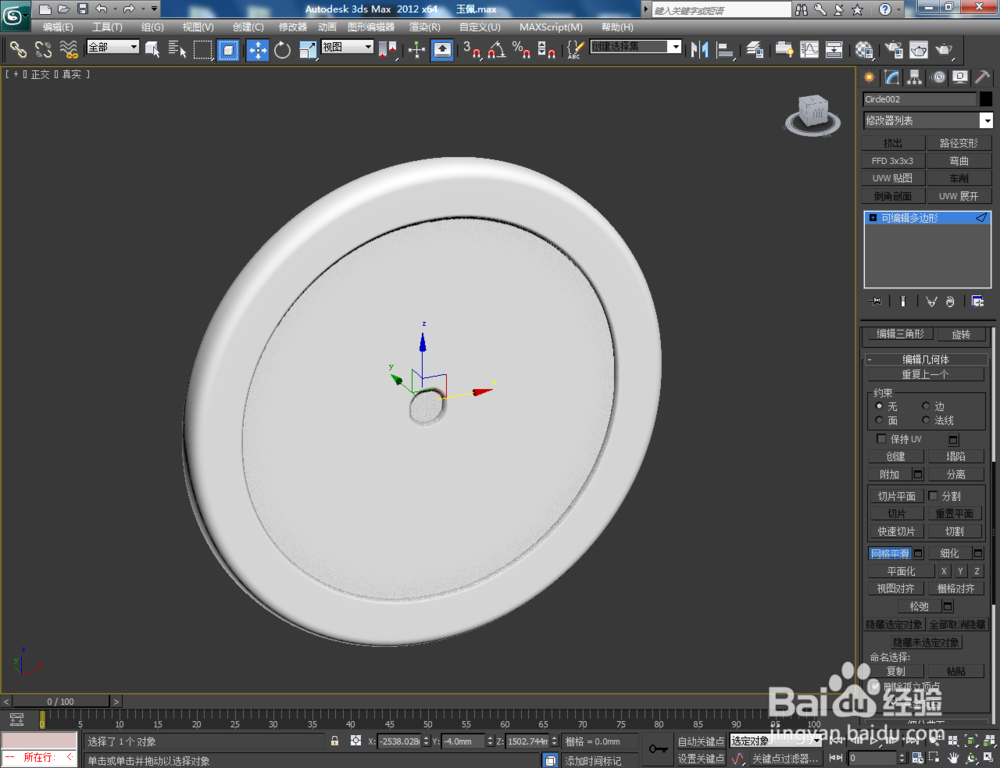Open the 视图 reference coordinate dropdown
This screenshot has width=1000, height=768.
pyautogui.click(x=348, y=47)
